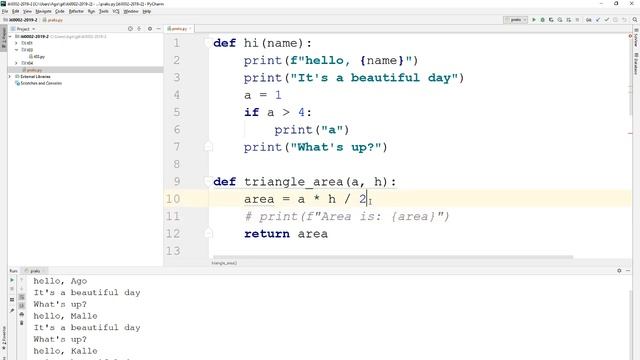Image resolution: width=640 pixels, height=360 pixels.
Task: Collapse the project root folder
Action: [10, 36]
